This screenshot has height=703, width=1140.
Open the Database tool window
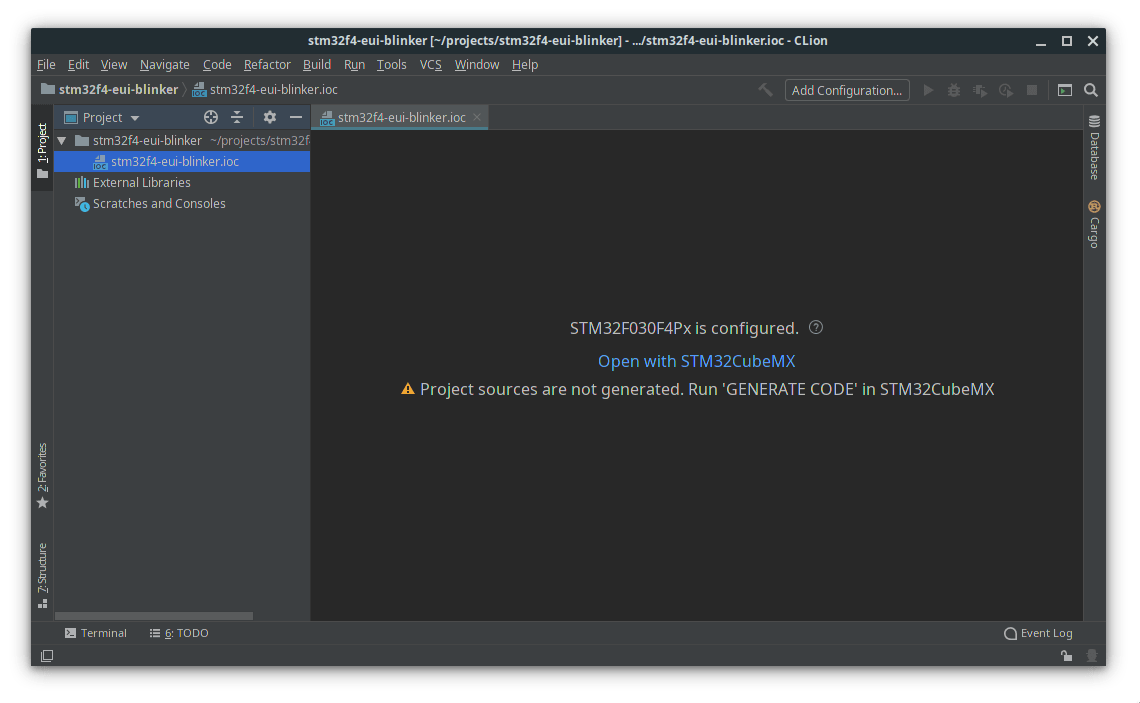[1094, 148]
